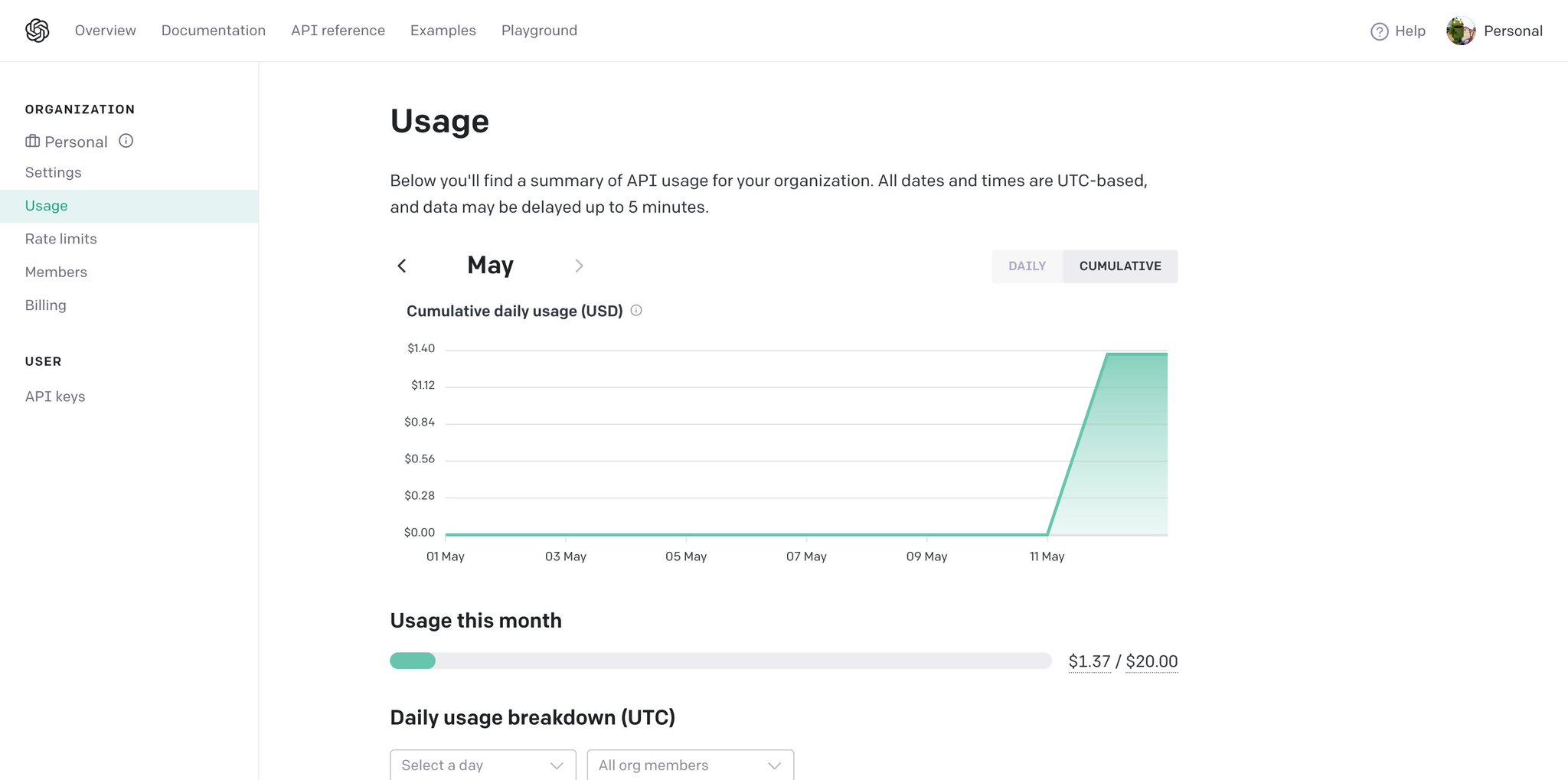Open the Examples nav item
Image resolution: width=1568 pixels, height=780 pixels.
(x=443, y=31)
